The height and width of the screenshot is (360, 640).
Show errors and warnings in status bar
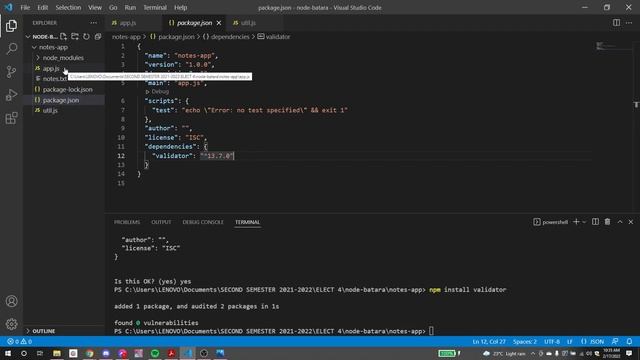click(19, 341)
